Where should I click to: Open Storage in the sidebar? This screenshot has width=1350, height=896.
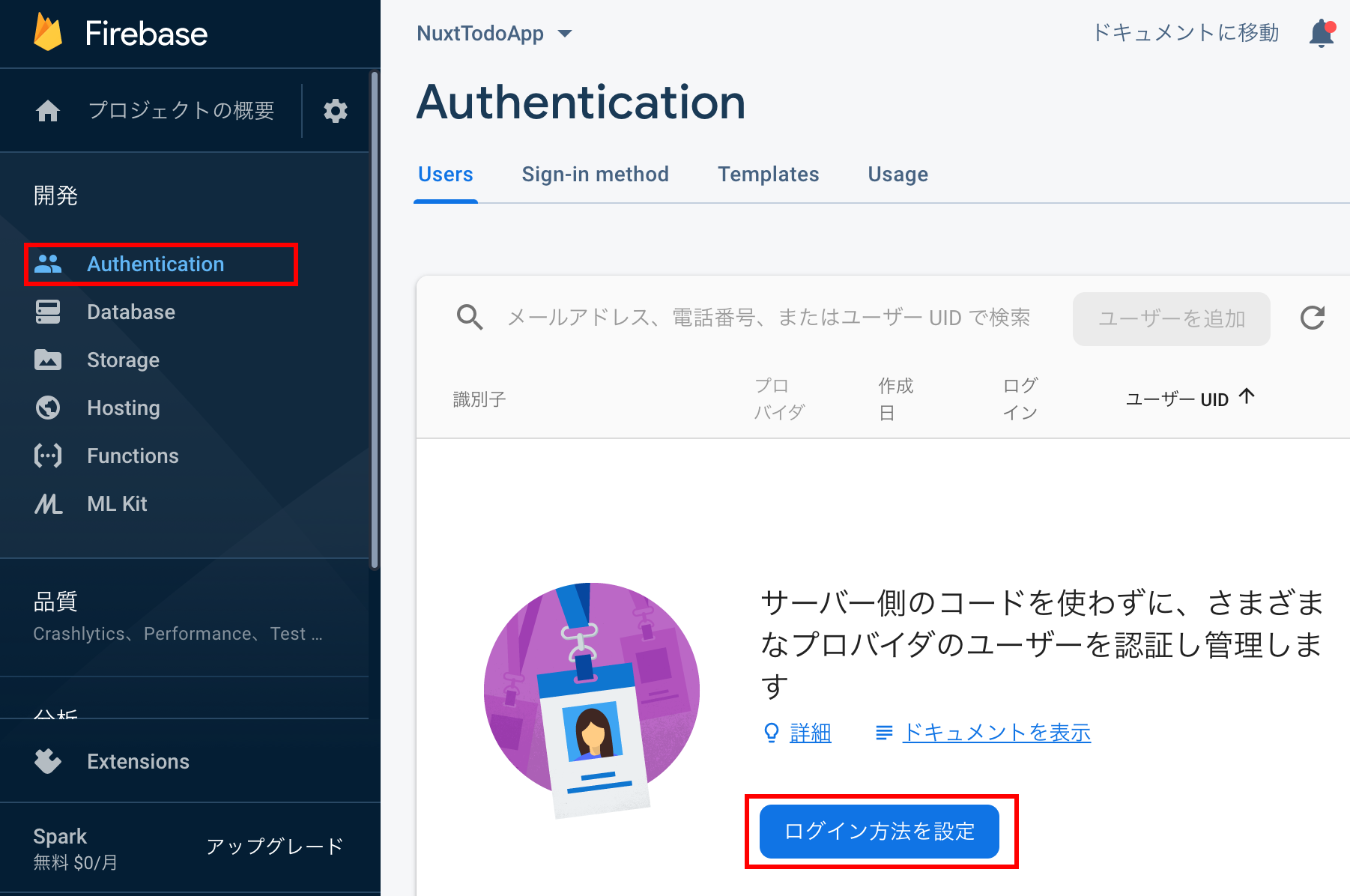[123, 360]
